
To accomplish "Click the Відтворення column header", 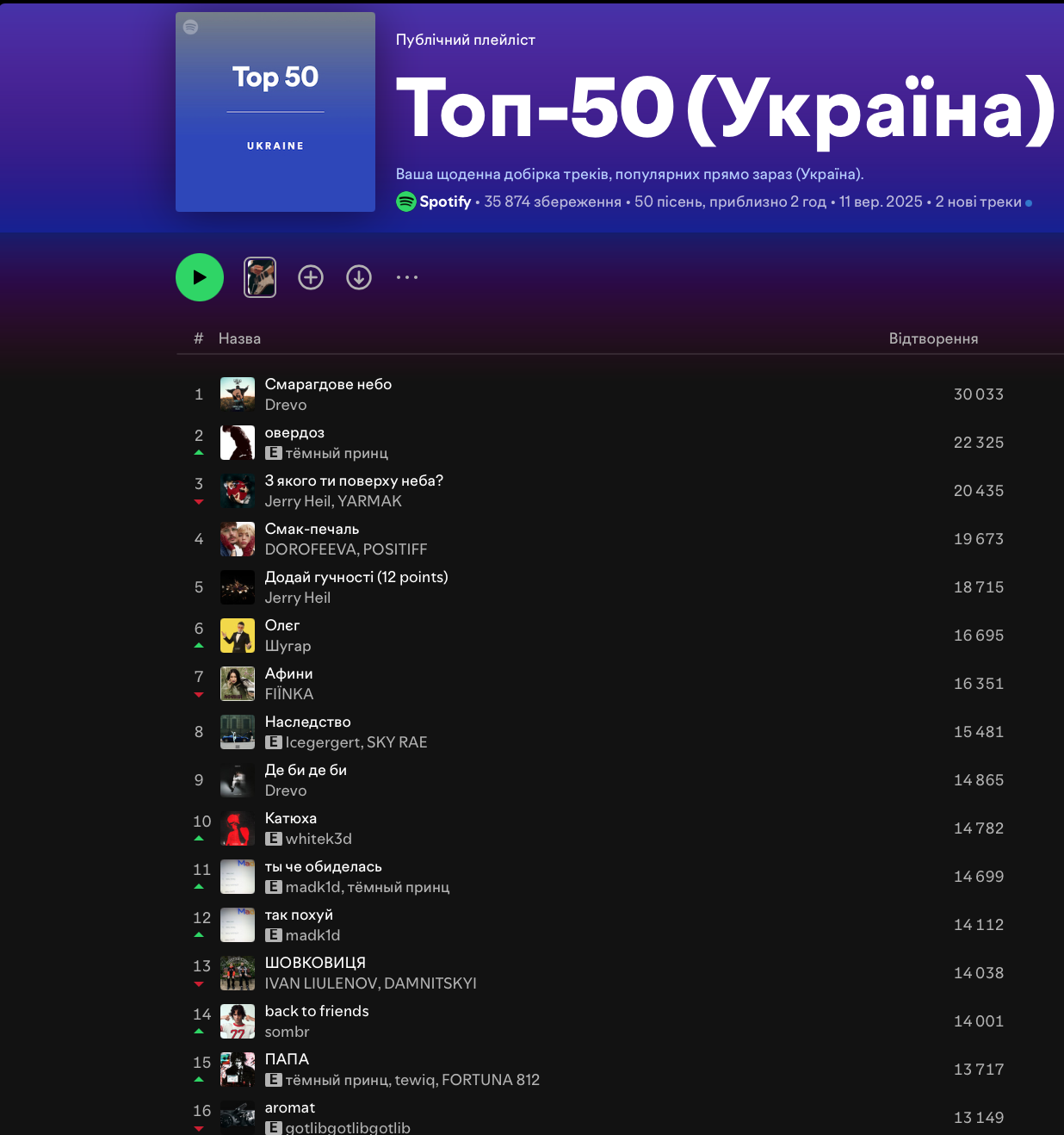I will click(x=933, y=338).
